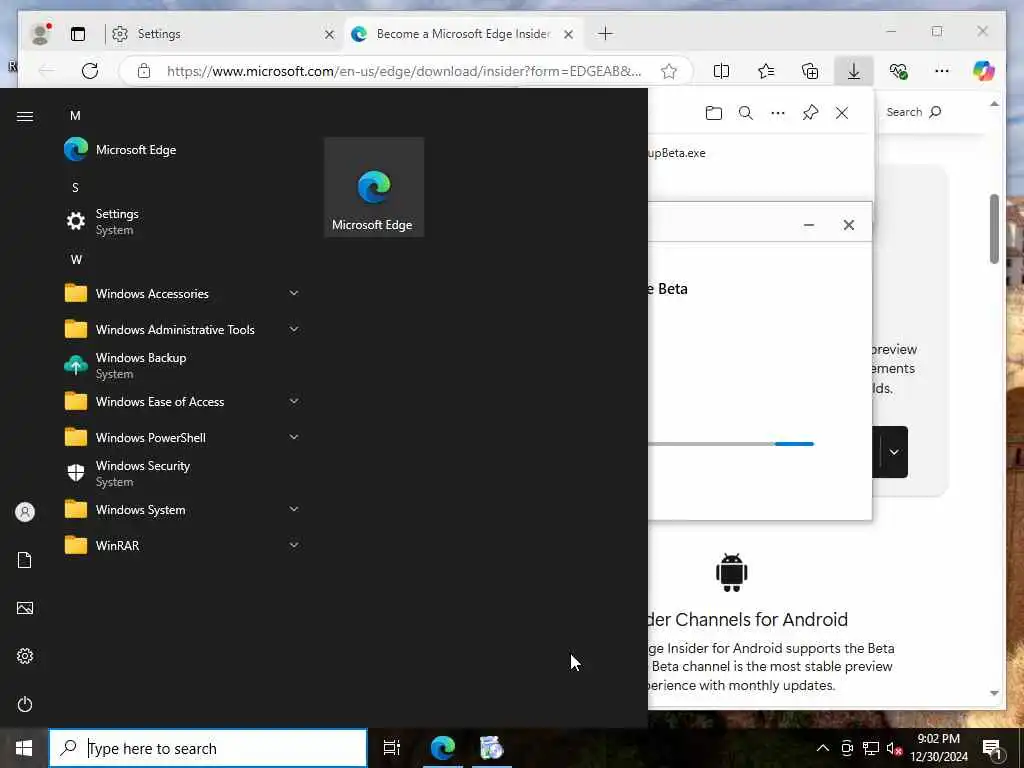This screenshot has width=1024, height=768.
Task: Click the installer progress bar
Action: [731, 444]
